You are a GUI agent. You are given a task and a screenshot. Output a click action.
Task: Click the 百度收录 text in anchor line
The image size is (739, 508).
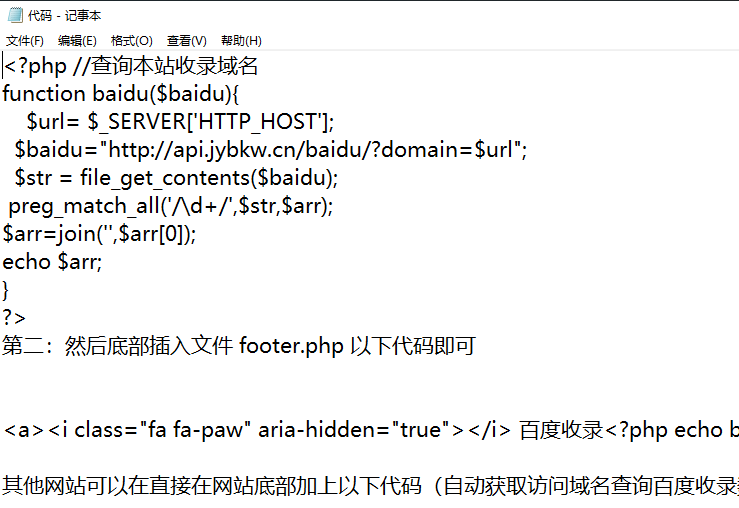click(x=561, y=430)
